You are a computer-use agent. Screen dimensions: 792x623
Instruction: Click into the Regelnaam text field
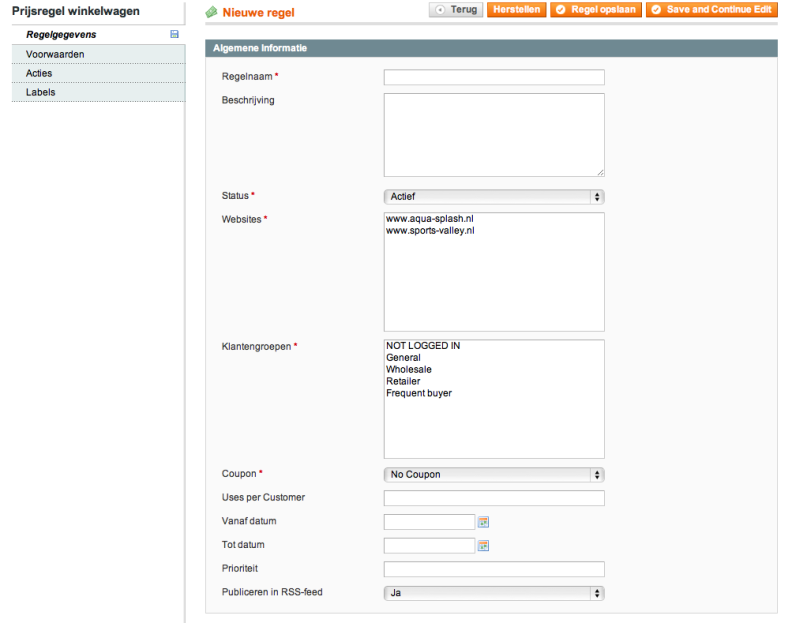click(x=494, y=78)
